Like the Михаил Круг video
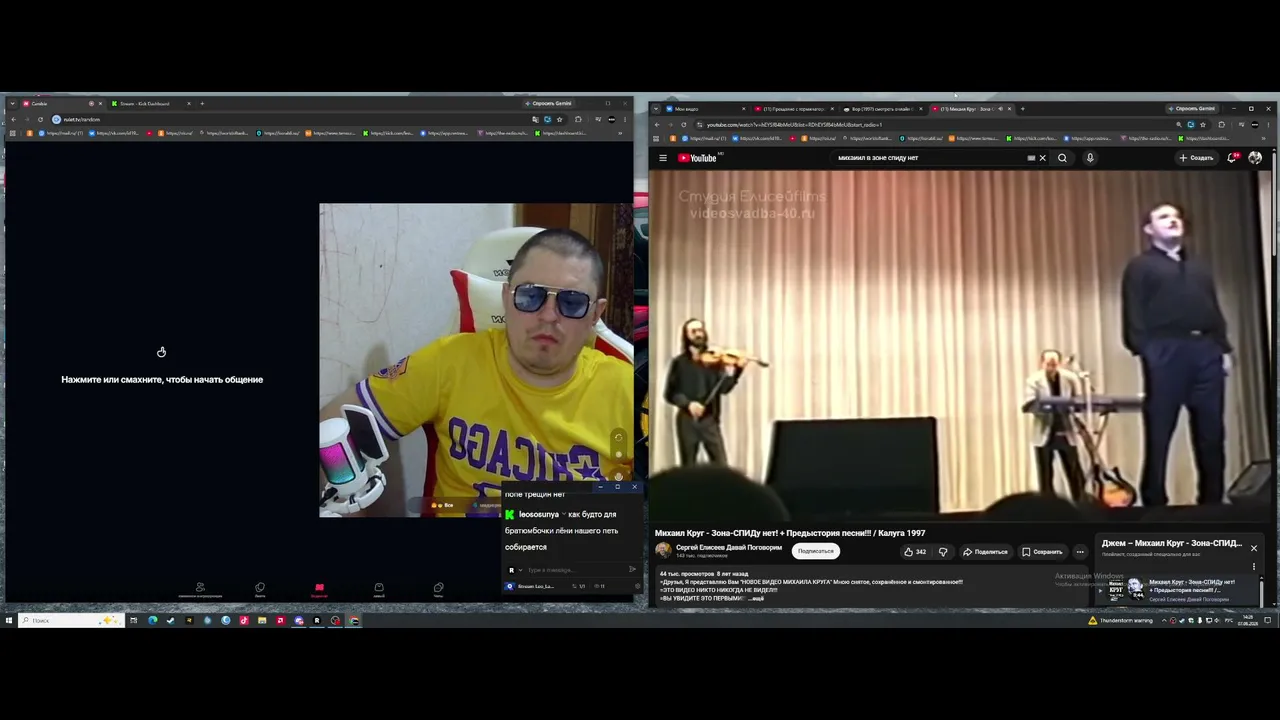1280x720 pixels. tap(915, 551)
